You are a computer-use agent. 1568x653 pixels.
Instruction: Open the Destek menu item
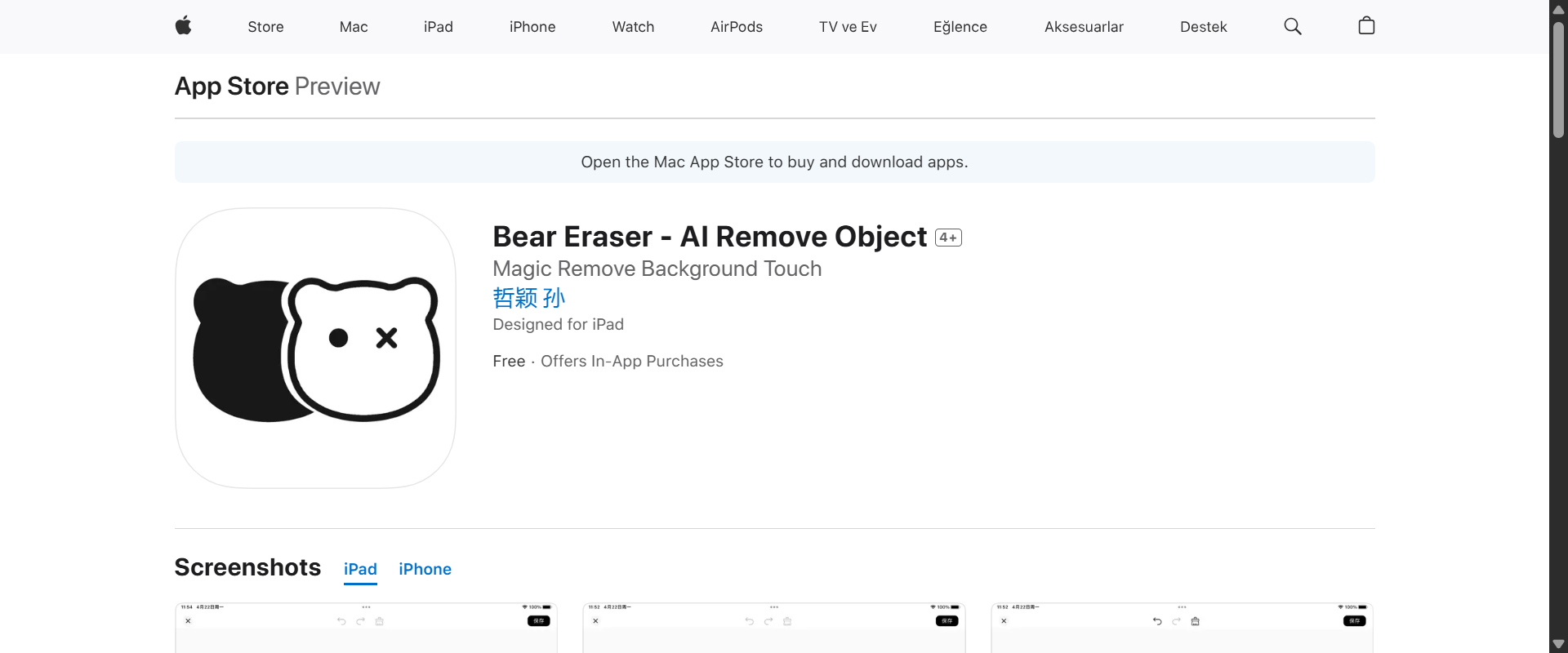coord(1204,26)
